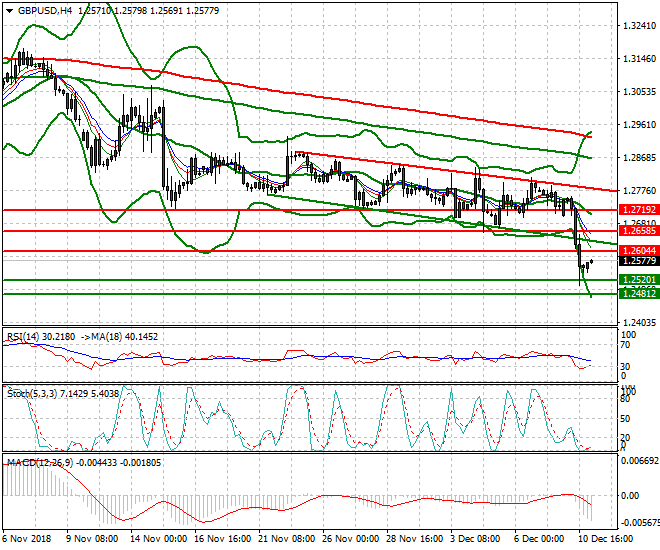Select the 14 Nov 00:00 time axis label
This screenshot has width=660, height=550.
pyautogui.click(x=158, y=539)
